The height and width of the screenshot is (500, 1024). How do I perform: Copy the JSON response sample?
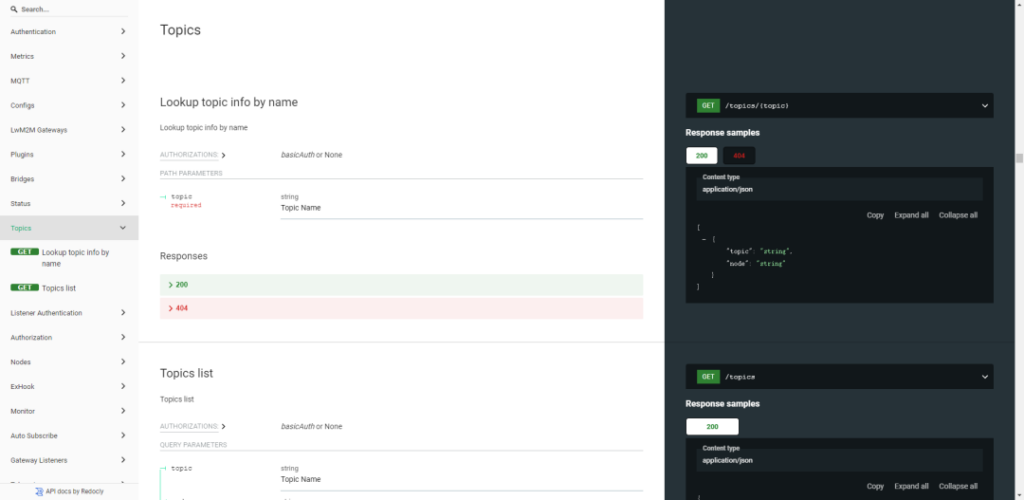(875, 215)
